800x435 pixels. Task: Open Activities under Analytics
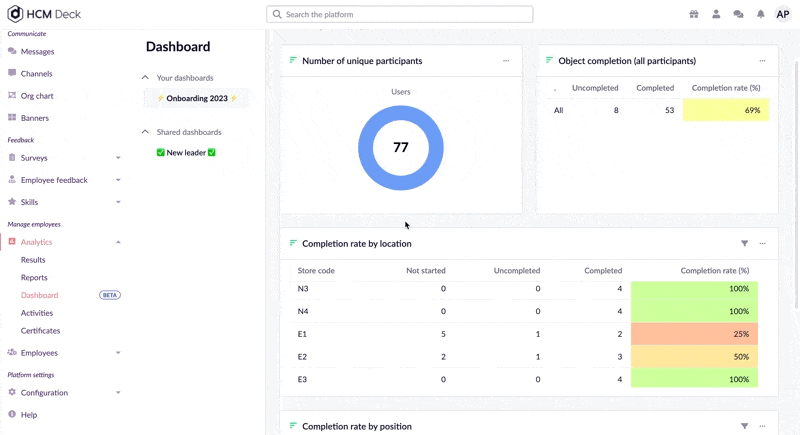[37, 313]
